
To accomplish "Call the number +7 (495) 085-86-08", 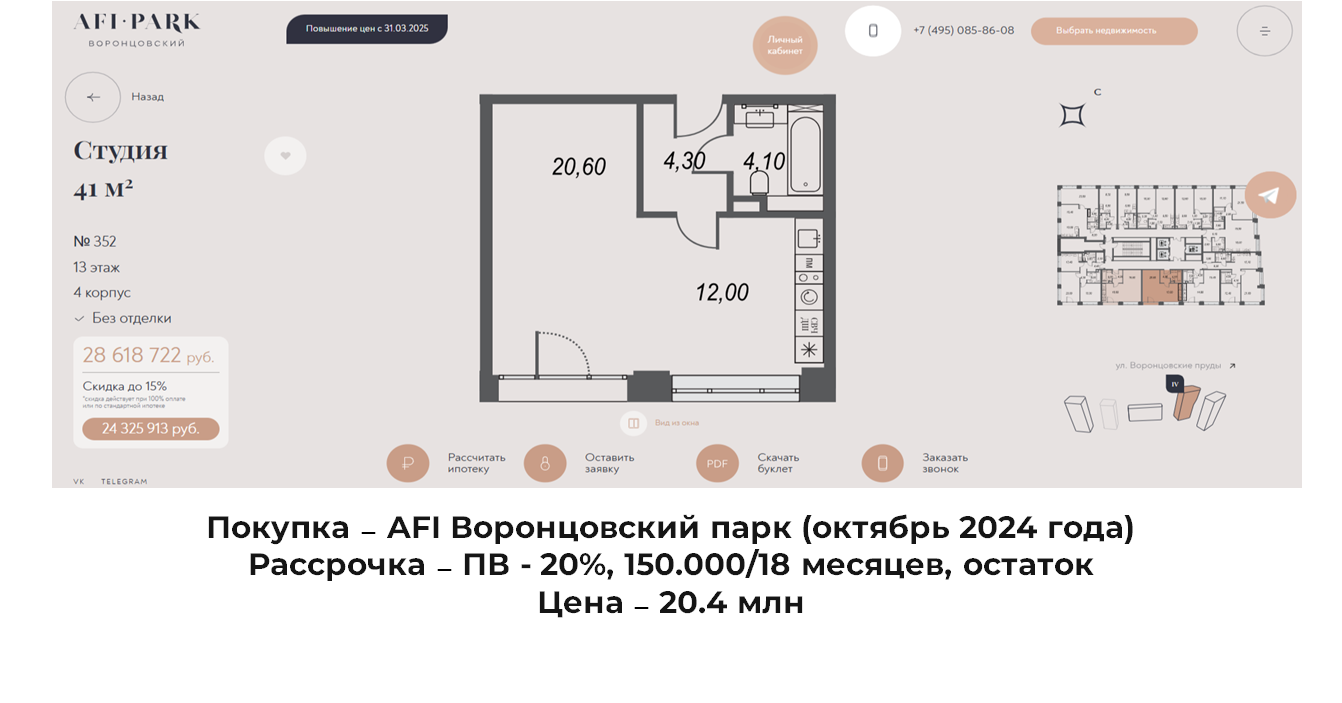I will coord(963,31).
